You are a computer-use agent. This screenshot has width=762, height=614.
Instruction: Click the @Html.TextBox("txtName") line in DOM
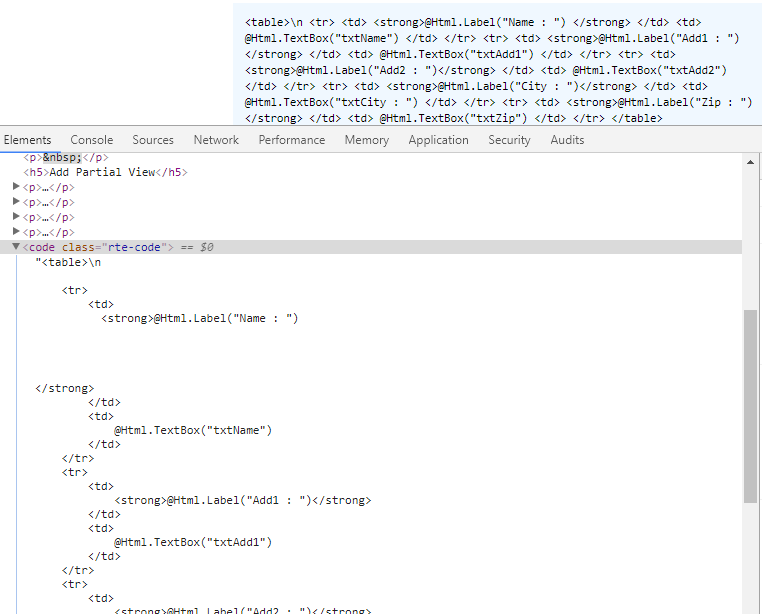[193, 430]
